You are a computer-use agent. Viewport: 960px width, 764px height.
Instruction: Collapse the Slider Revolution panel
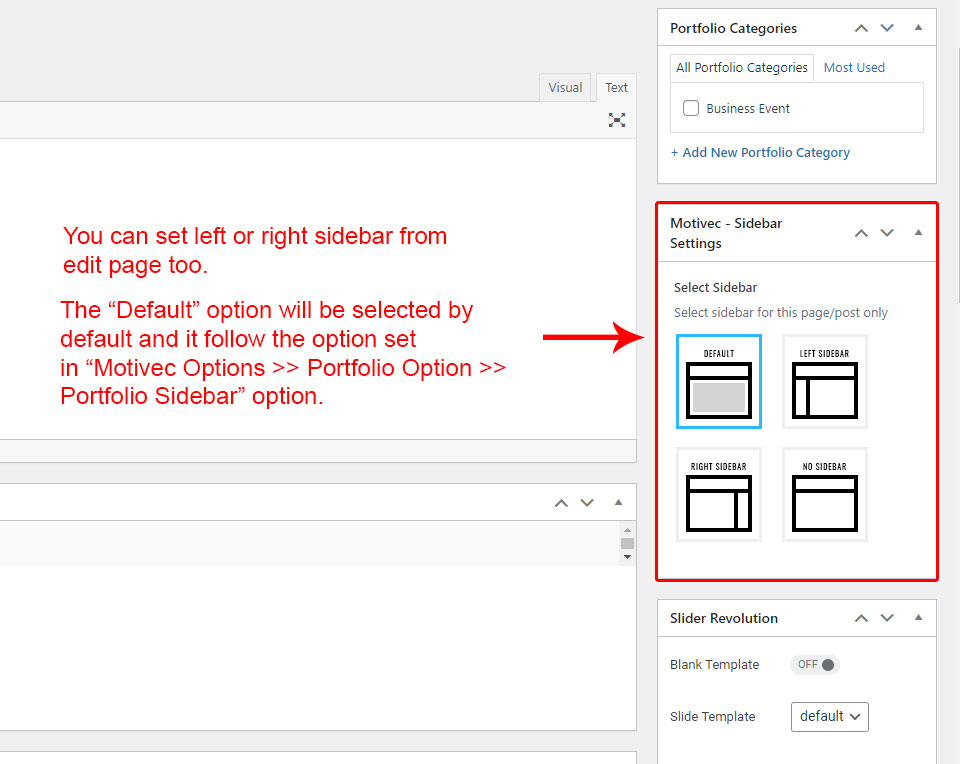pos(918,618)
